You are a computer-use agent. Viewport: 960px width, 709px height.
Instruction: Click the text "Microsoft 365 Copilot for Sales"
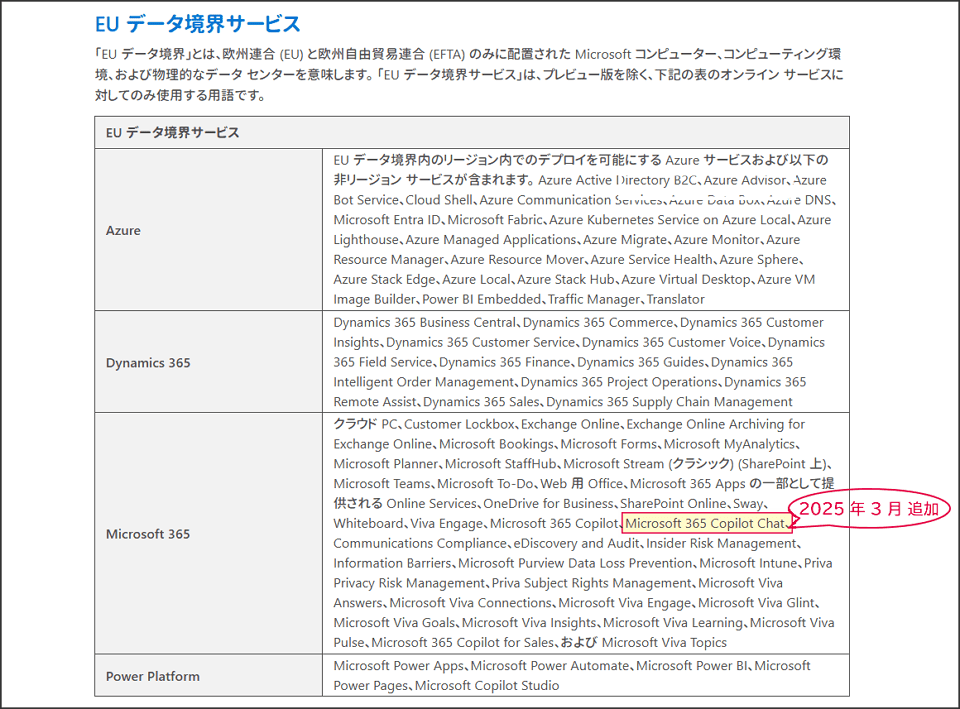(462, 642)
